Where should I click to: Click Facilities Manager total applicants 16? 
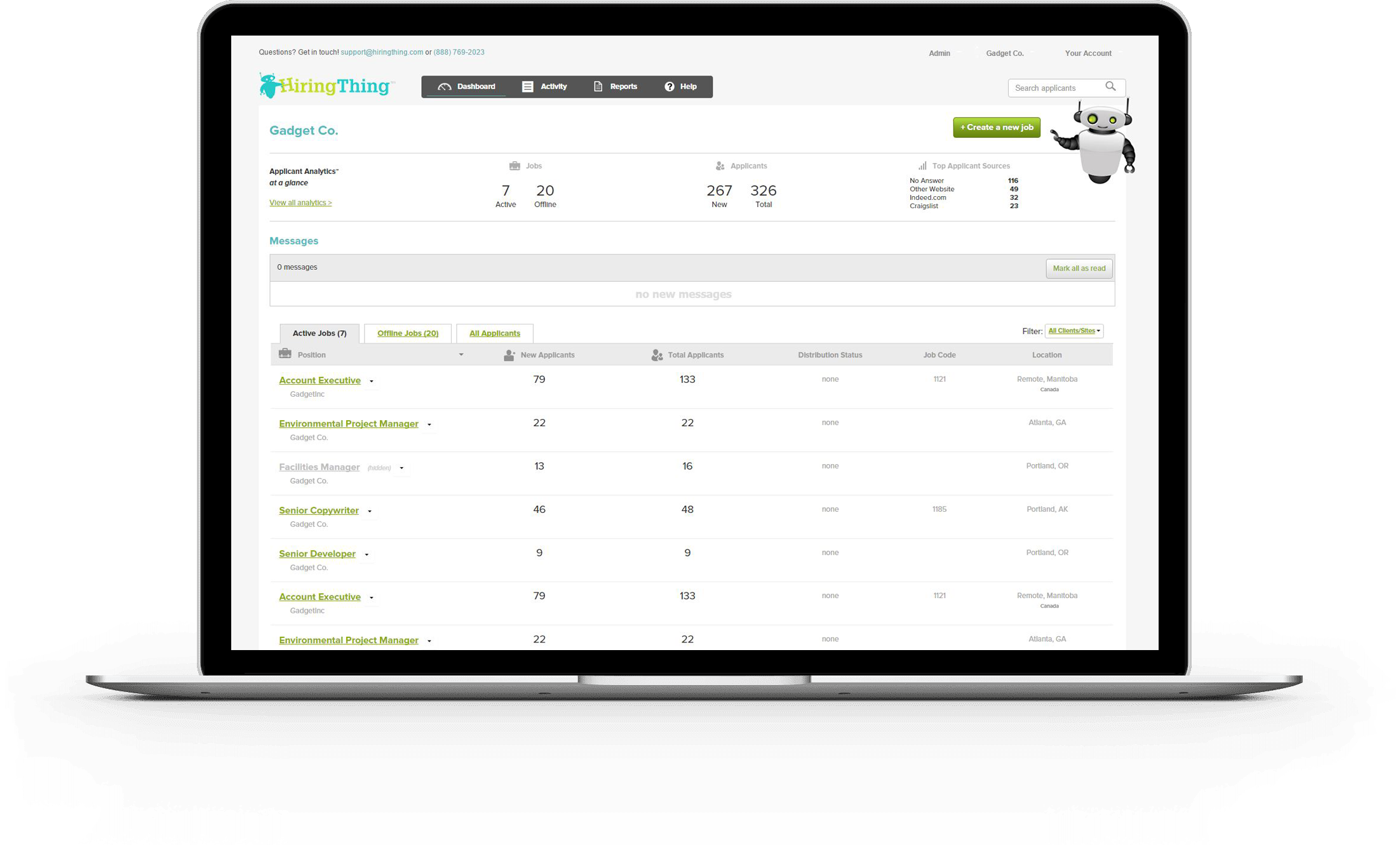pos(687,466)
